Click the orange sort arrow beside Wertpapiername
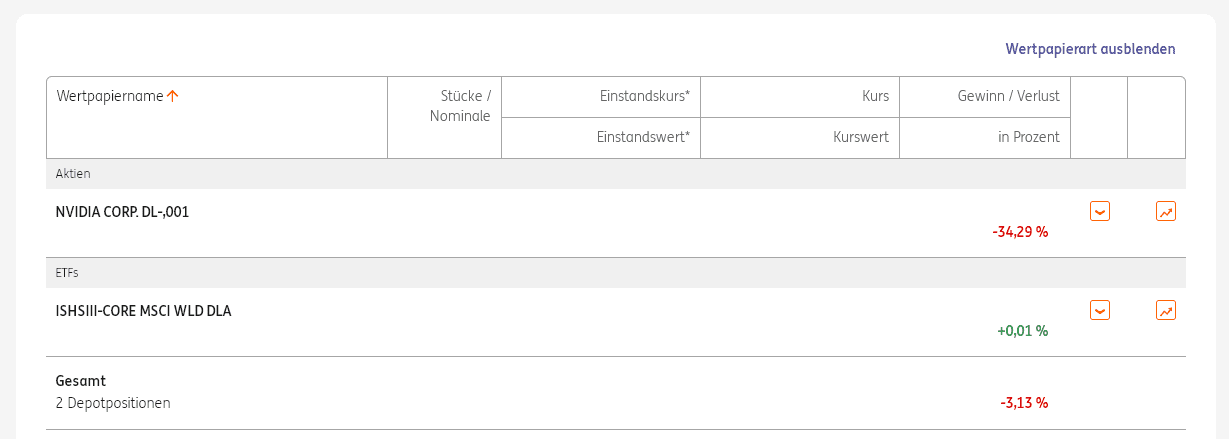1229x439 pixels. (x=173, y=96)
